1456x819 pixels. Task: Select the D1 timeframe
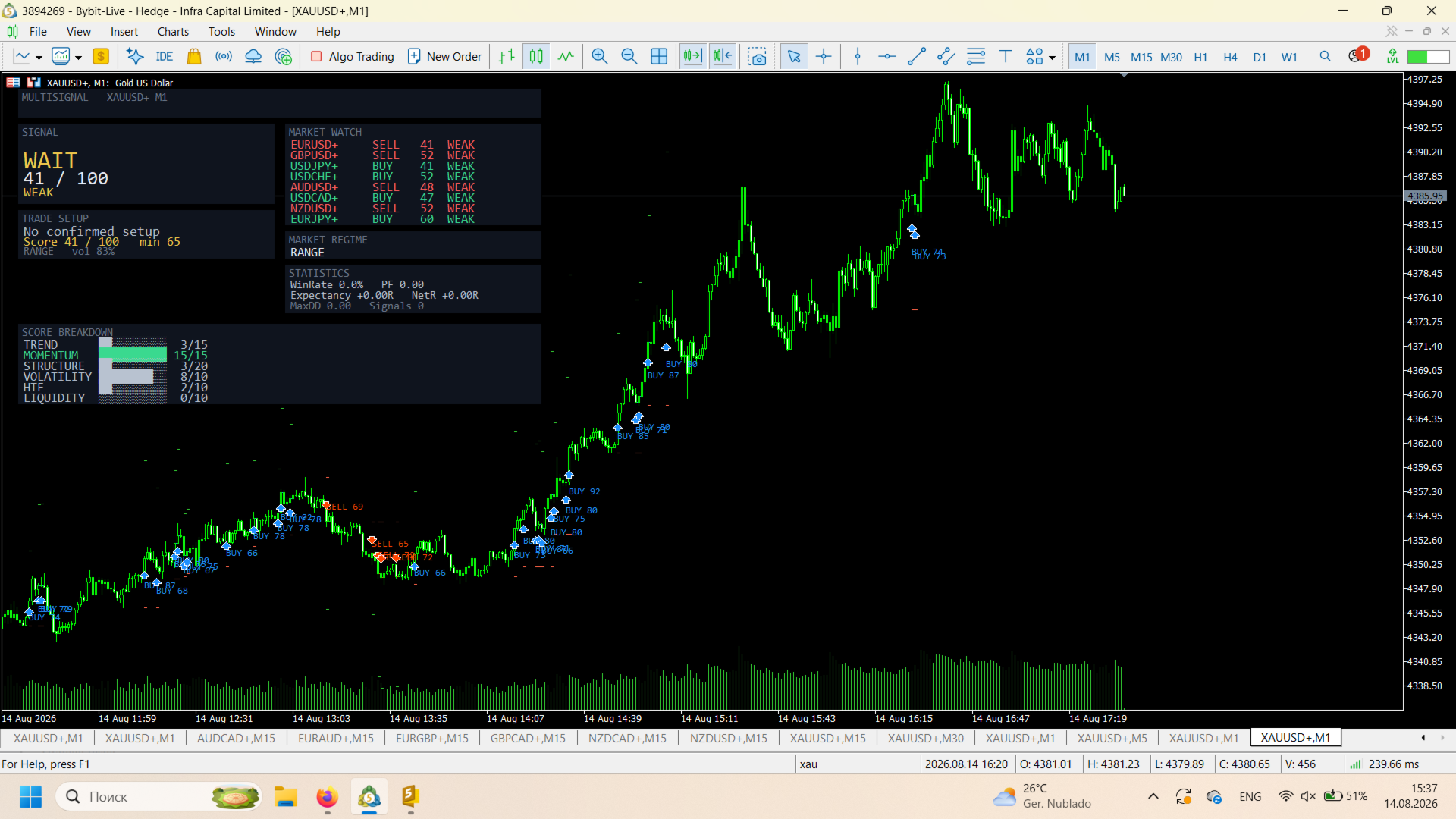click(1260, 57)
